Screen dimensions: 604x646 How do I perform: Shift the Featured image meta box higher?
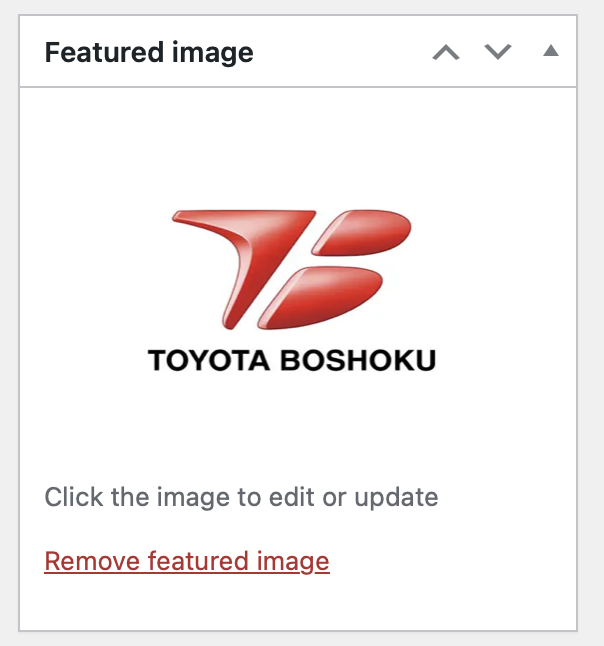click(446, 52)
